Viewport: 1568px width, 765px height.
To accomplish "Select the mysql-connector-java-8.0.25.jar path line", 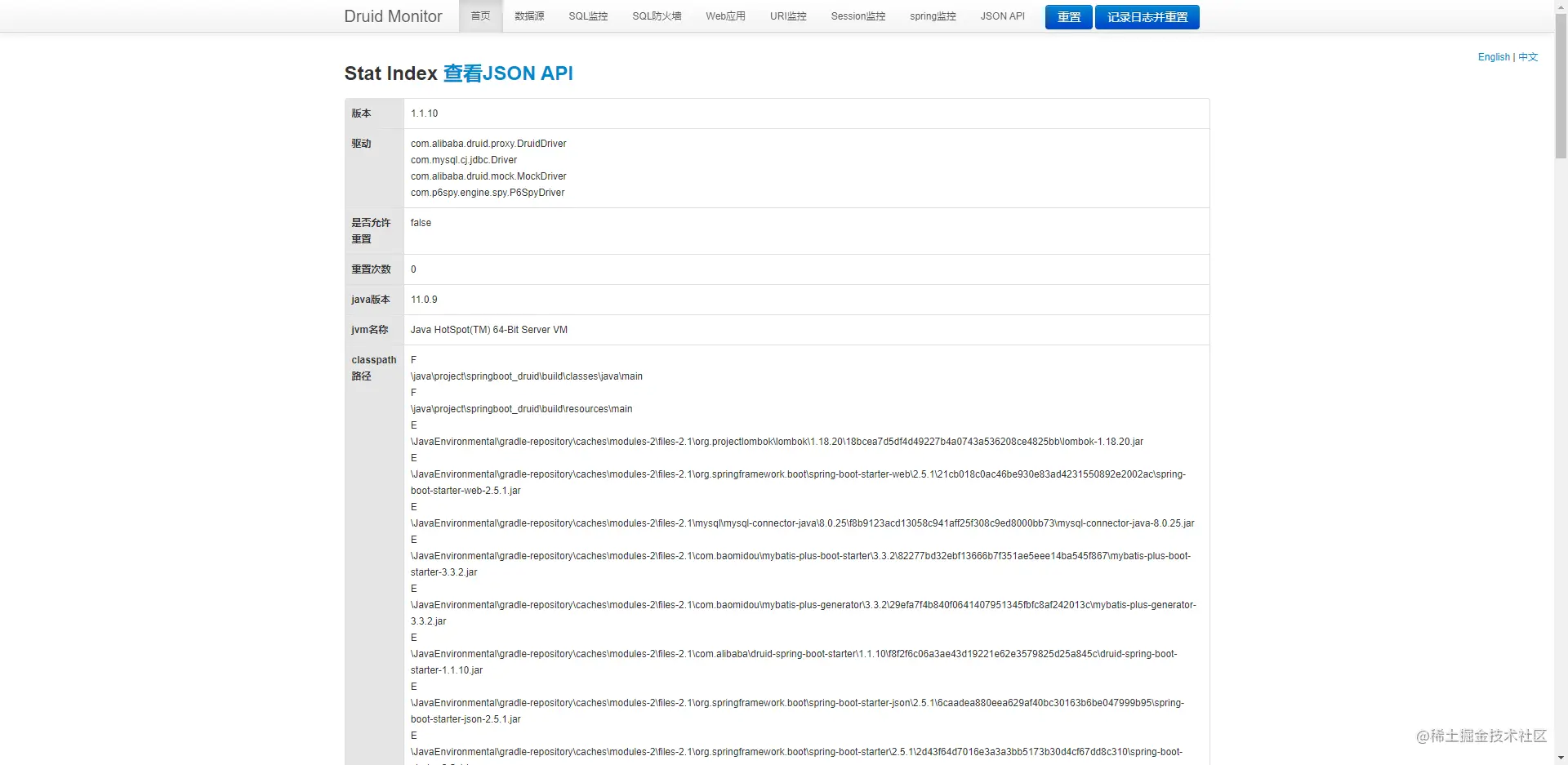I will click(x=802, y=523).
